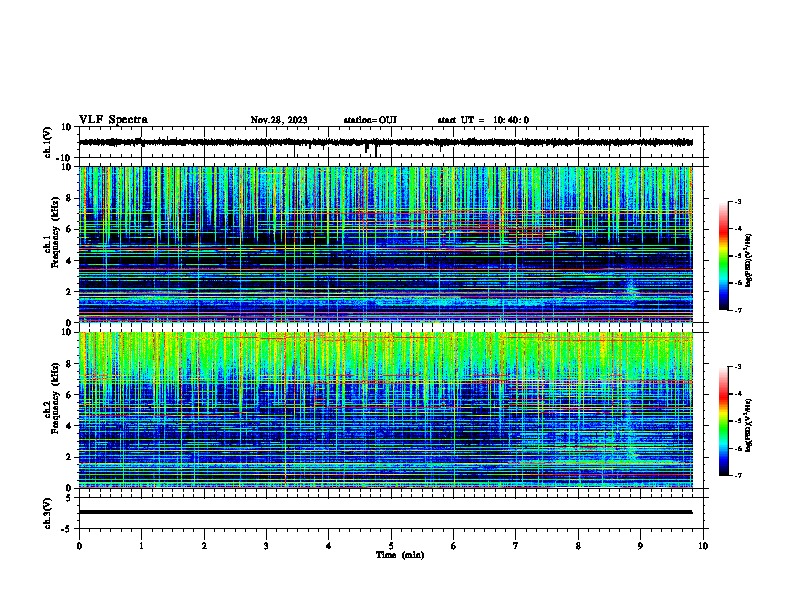Select the date text "Nov.28, 2023"
Screen dimensions: 792x612
click(279, 120)
